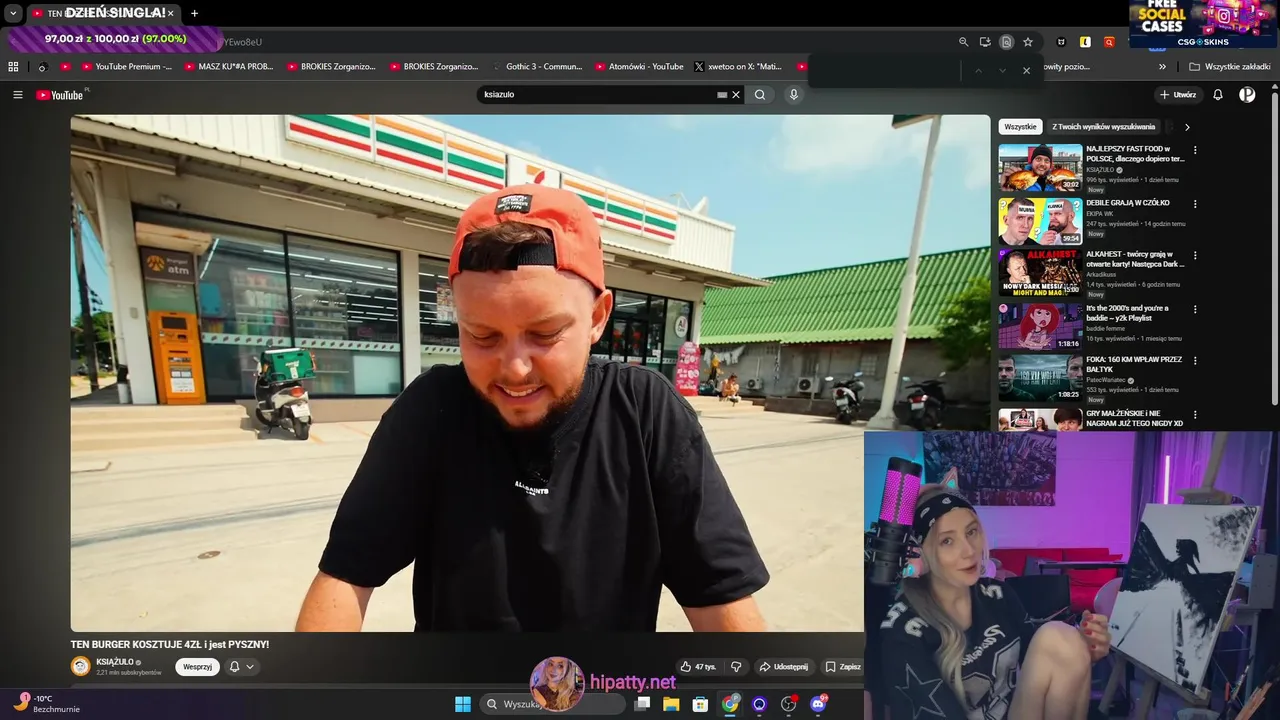Go to previous find result arrow
Screen dimensions: 1280x720
pos(978,71)
